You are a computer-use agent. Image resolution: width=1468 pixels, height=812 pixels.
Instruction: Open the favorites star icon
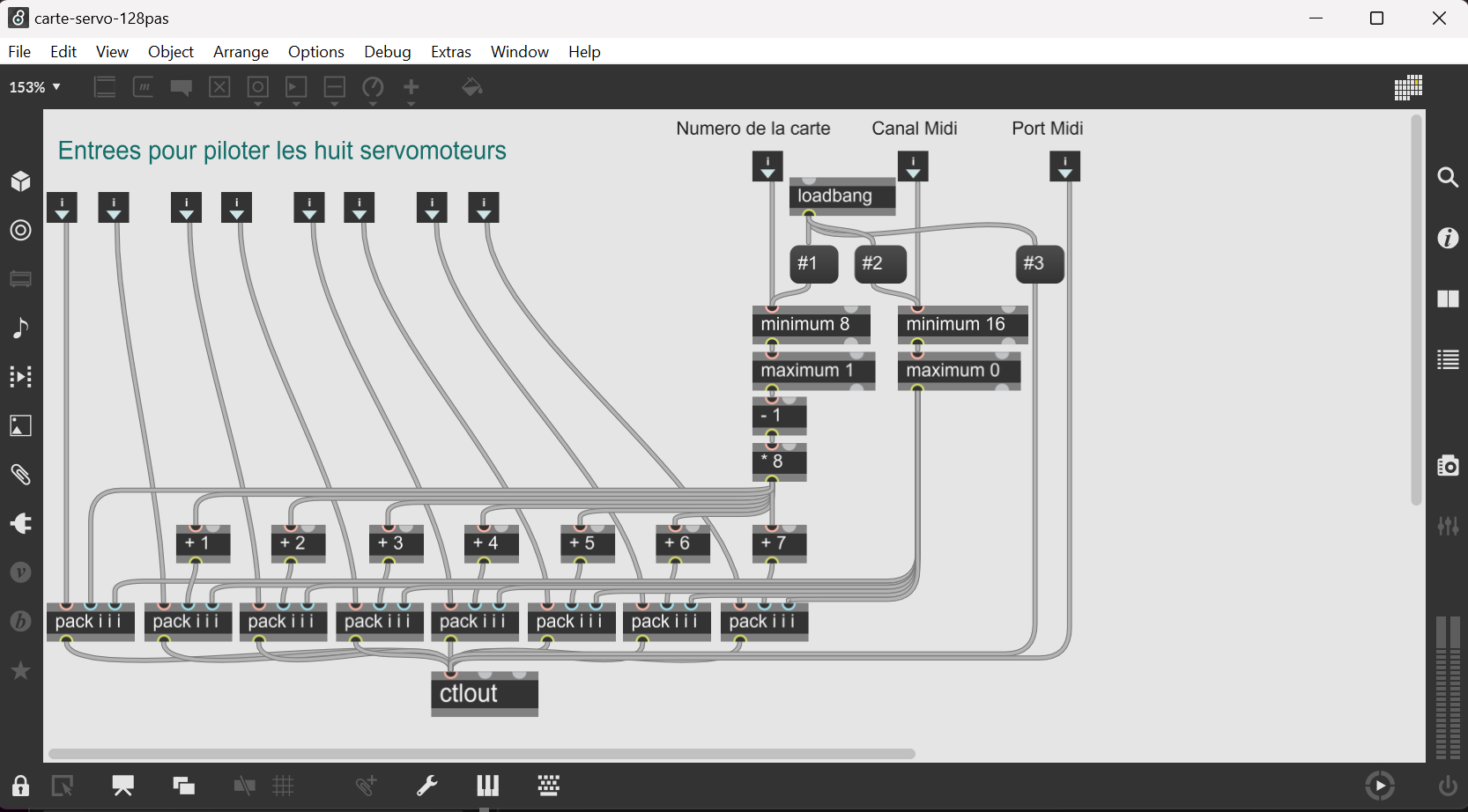pyautogui.click(x=21, y=671)
